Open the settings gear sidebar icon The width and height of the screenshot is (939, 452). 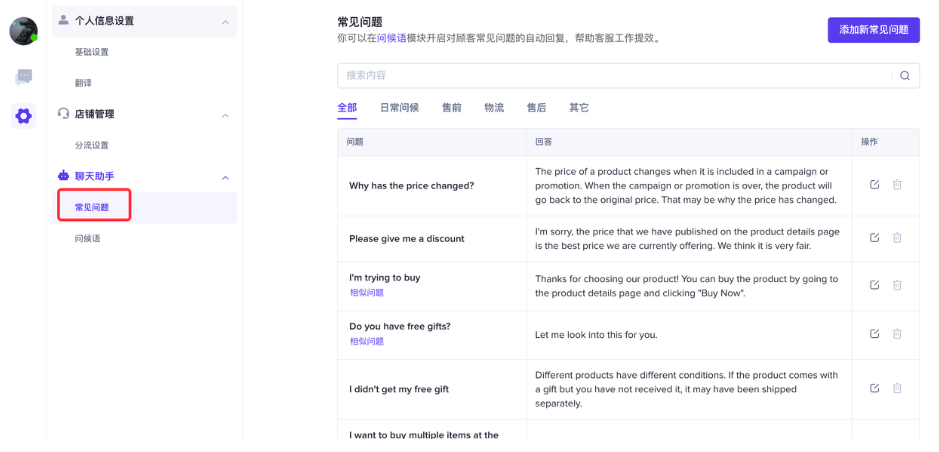click(24, 116)
